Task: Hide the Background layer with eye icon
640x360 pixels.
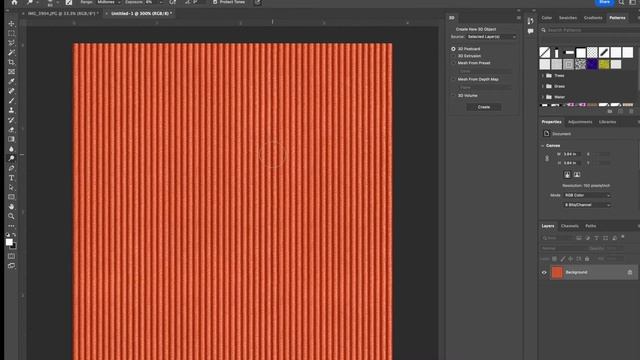Action: pos(544,273)
